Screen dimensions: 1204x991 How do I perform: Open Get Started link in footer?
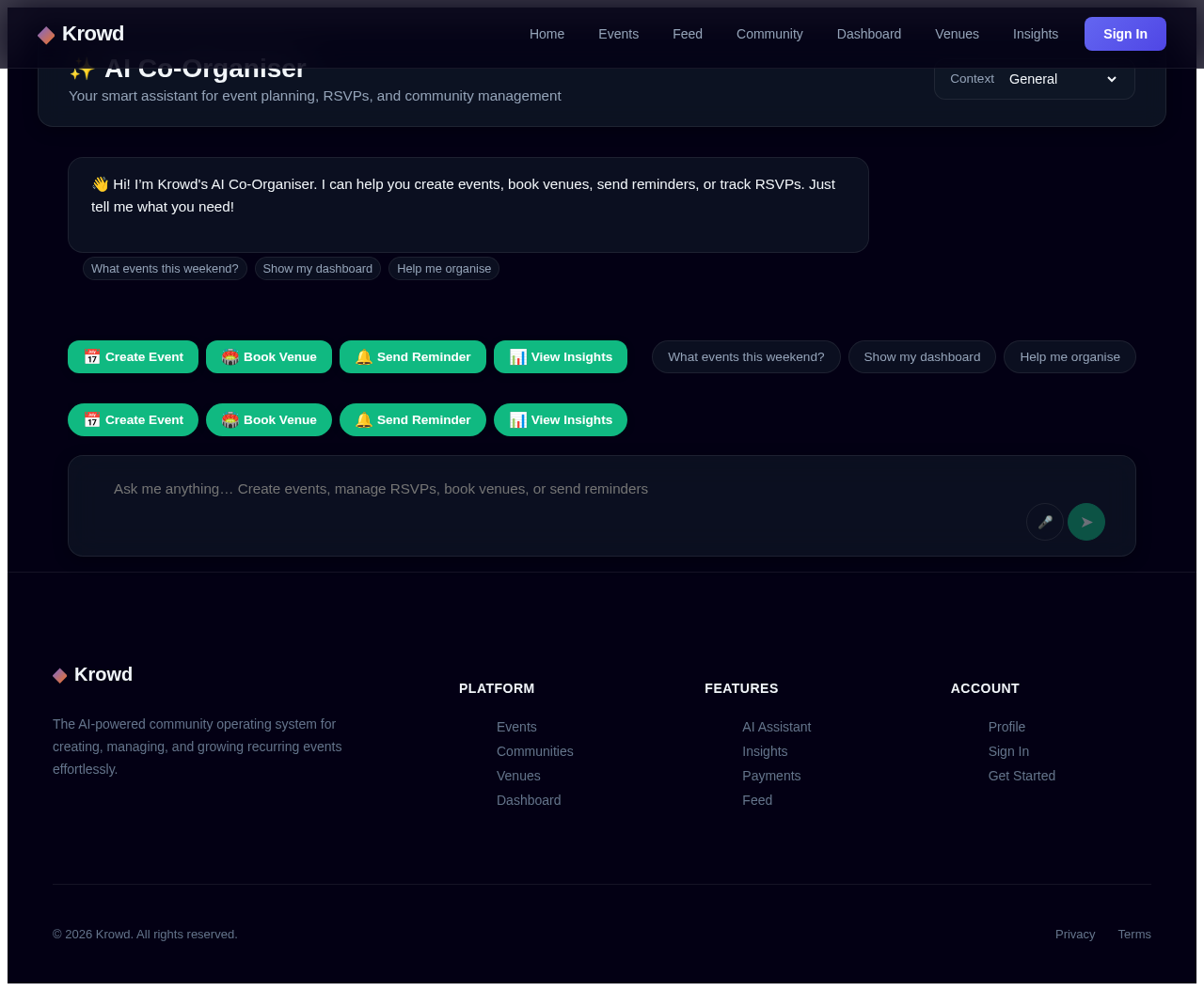click(1022, 776)
